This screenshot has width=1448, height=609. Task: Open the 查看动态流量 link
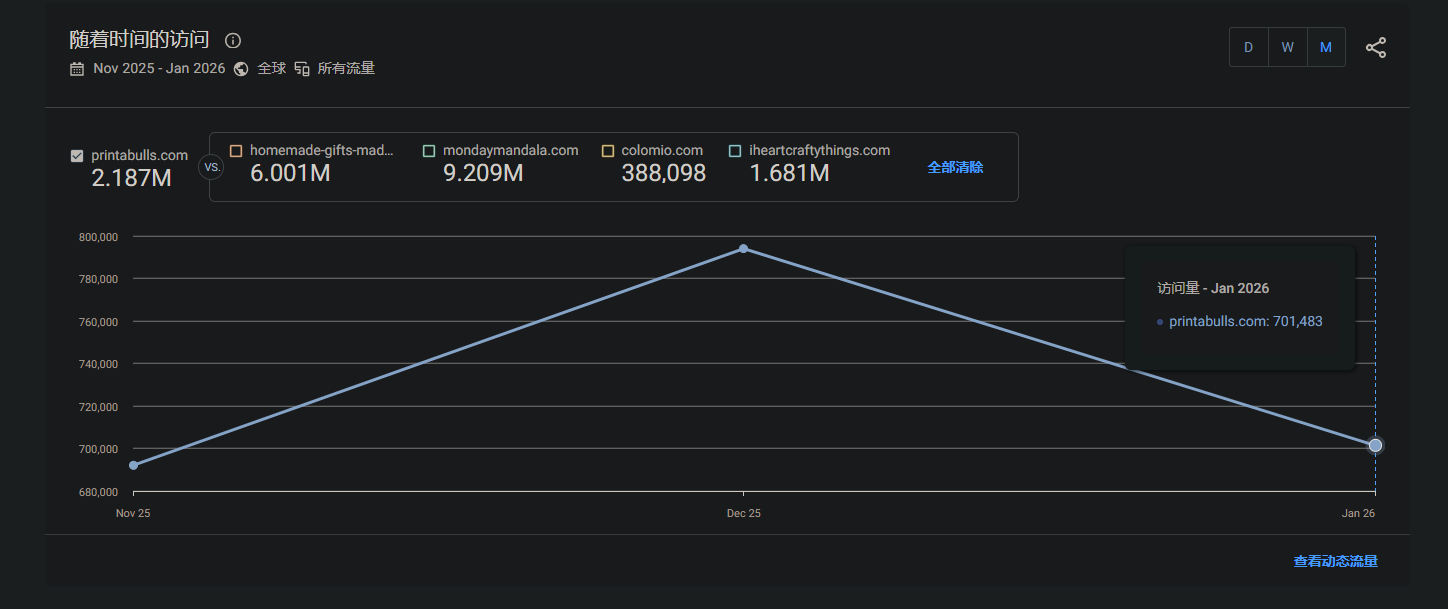click(x=1335, y=562)
